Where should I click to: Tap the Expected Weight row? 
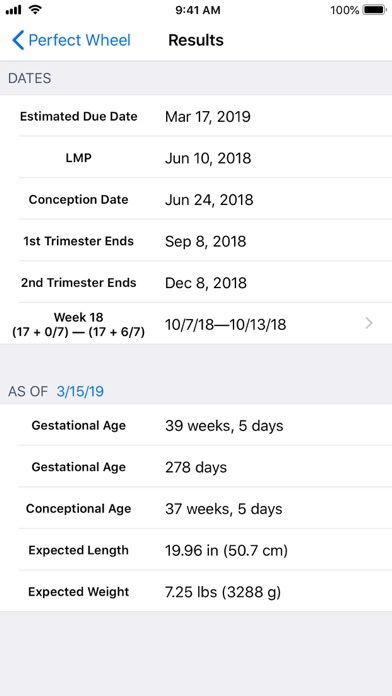click(x=196, y=592)
